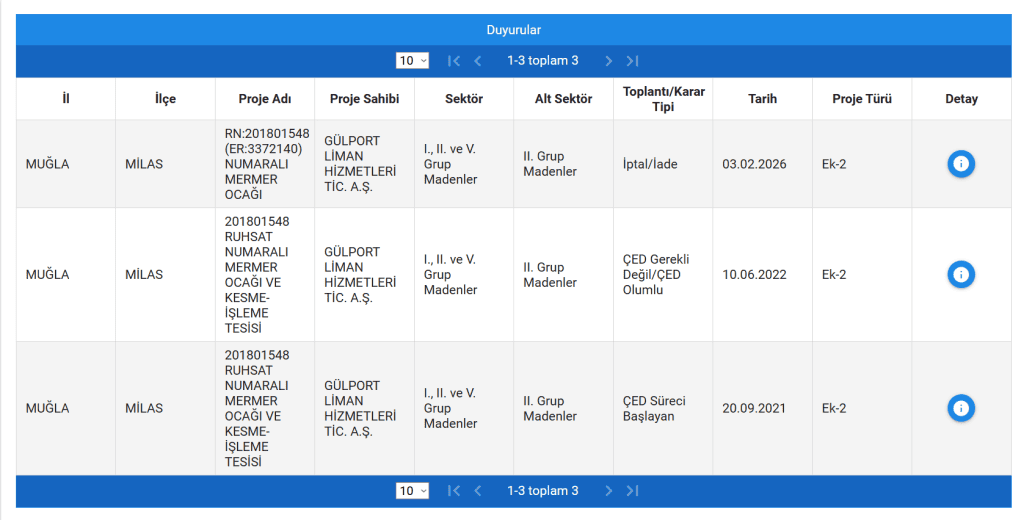This screenshot has width=1024, height=520.
Task: Go to next page in bottom paginator
Action: click(608, 491)
